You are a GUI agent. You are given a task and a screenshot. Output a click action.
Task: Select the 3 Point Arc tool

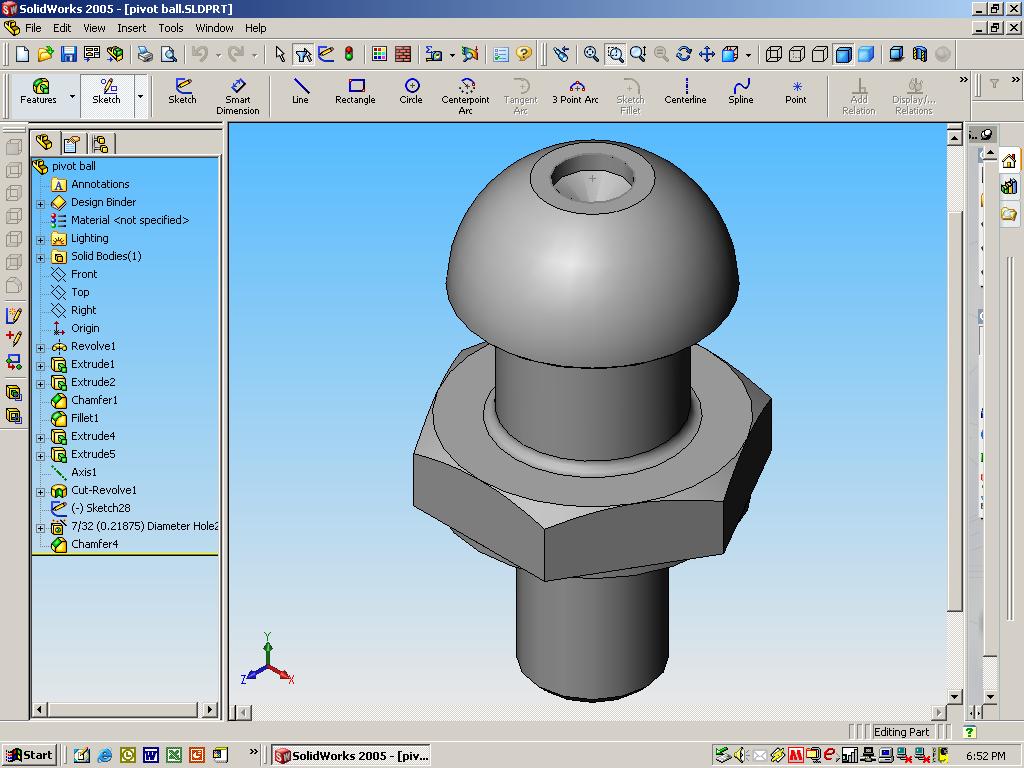click(575, 91)
